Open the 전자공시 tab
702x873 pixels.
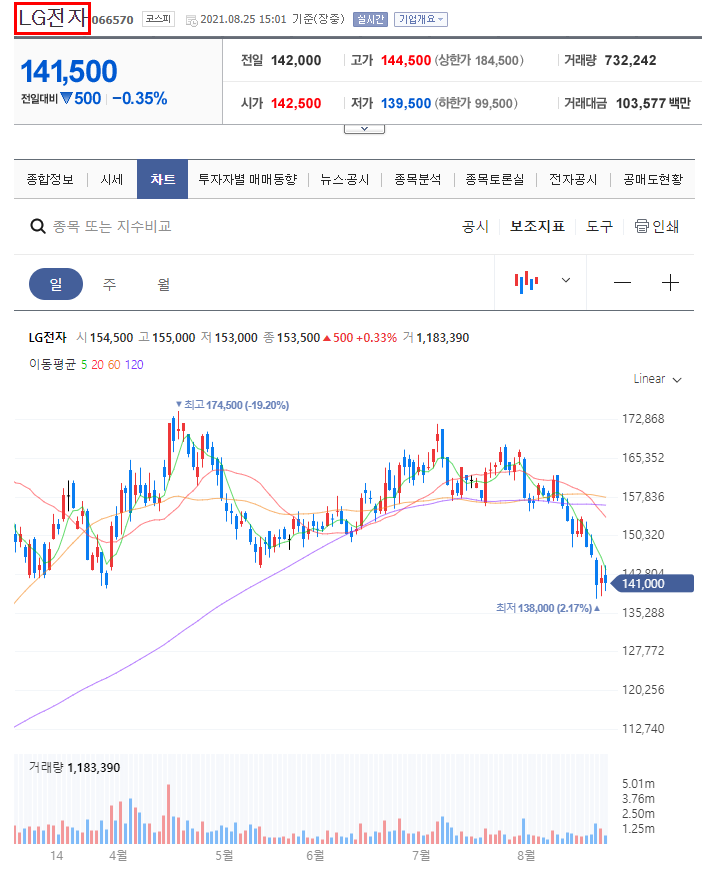[573, 179]
